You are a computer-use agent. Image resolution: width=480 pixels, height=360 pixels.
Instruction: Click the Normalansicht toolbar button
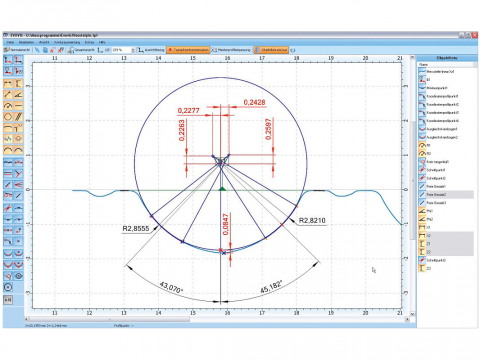point(17,50)
